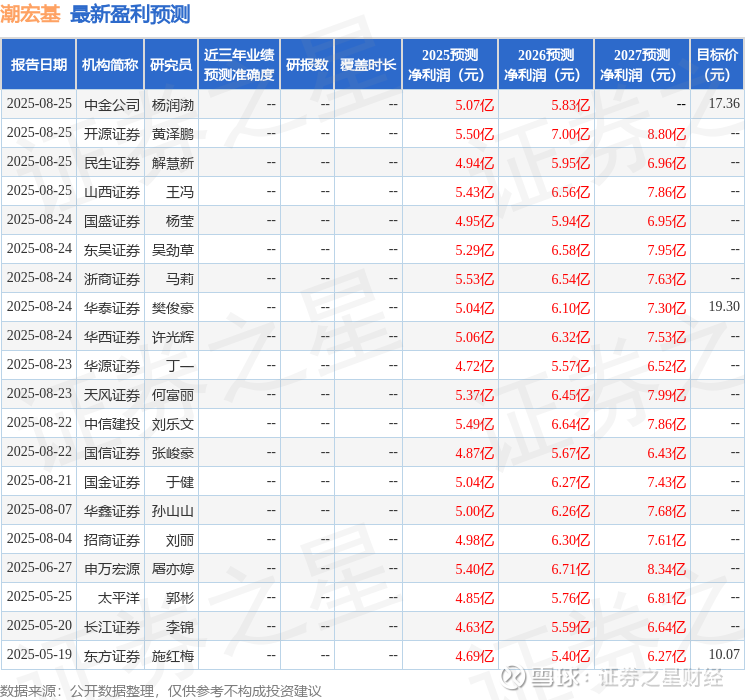
Task: Click the 最新盈利预测 title text
Action: coord(130,14)
